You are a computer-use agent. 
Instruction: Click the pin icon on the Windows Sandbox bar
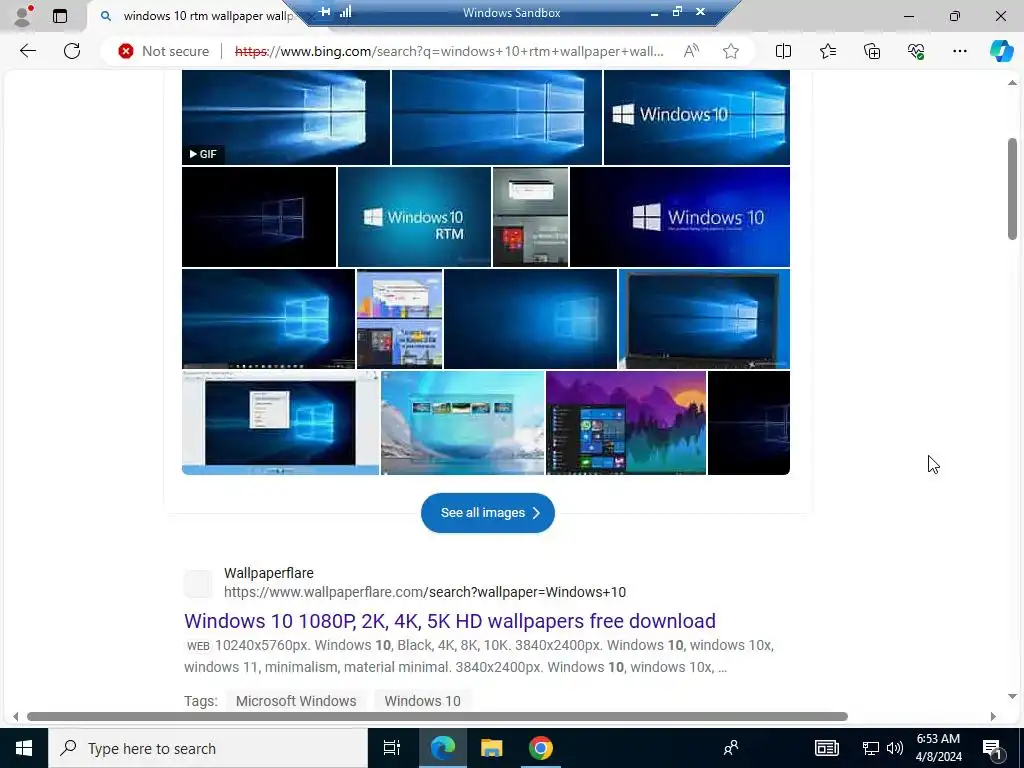tap(324, 12)
